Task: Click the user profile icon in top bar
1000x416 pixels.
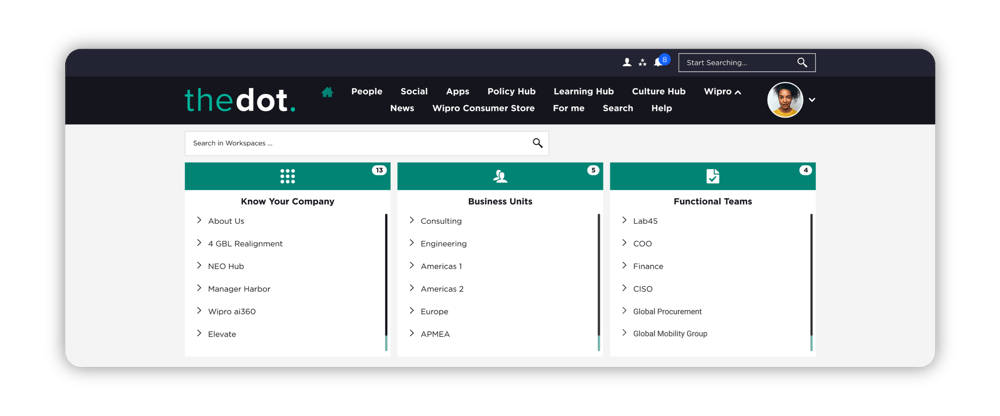Action: (627, 63)
